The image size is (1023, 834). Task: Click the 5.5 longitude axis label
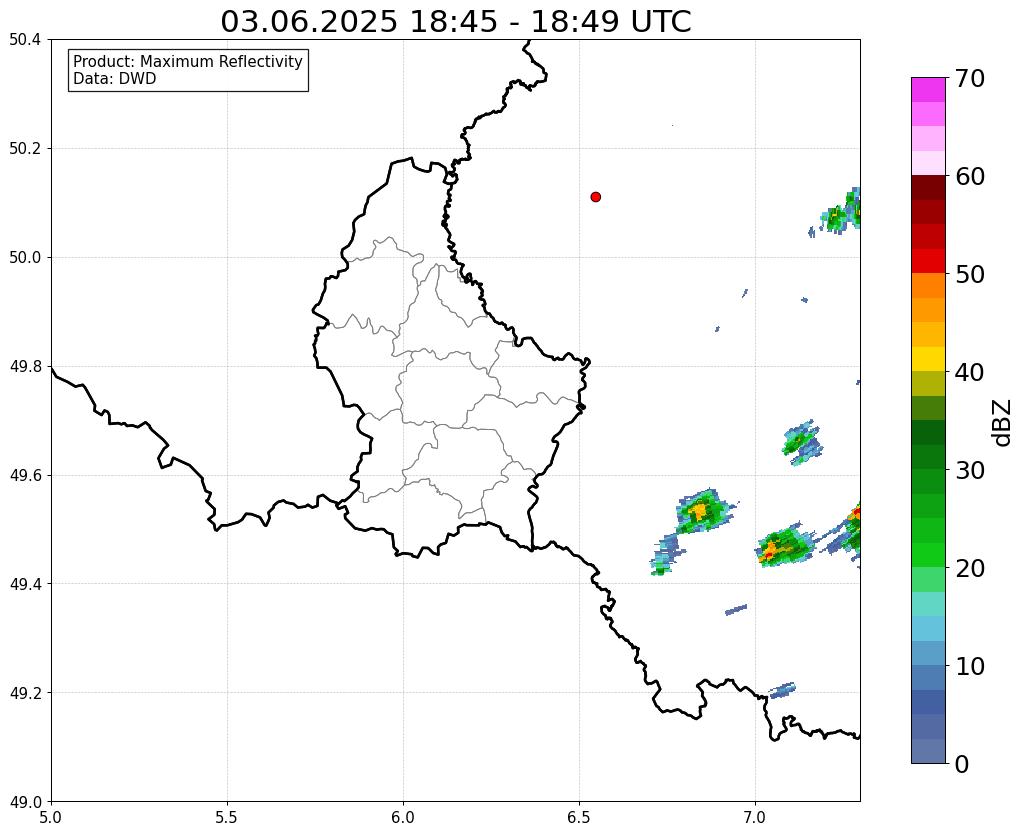coord(227,817)
